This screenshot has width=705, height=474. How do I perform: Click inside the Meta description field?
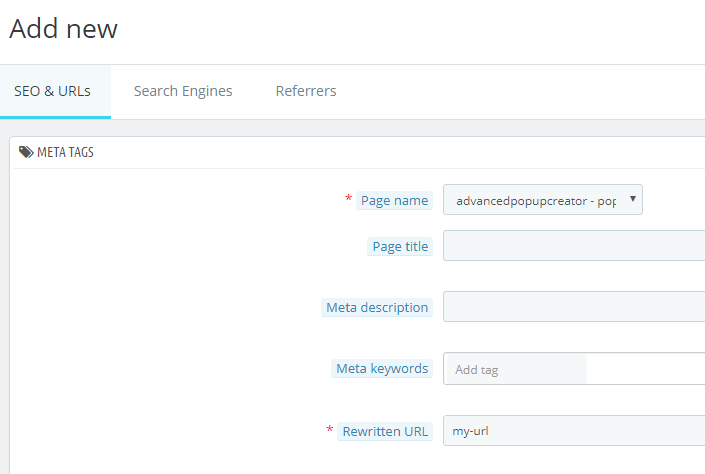coord(574,307)
